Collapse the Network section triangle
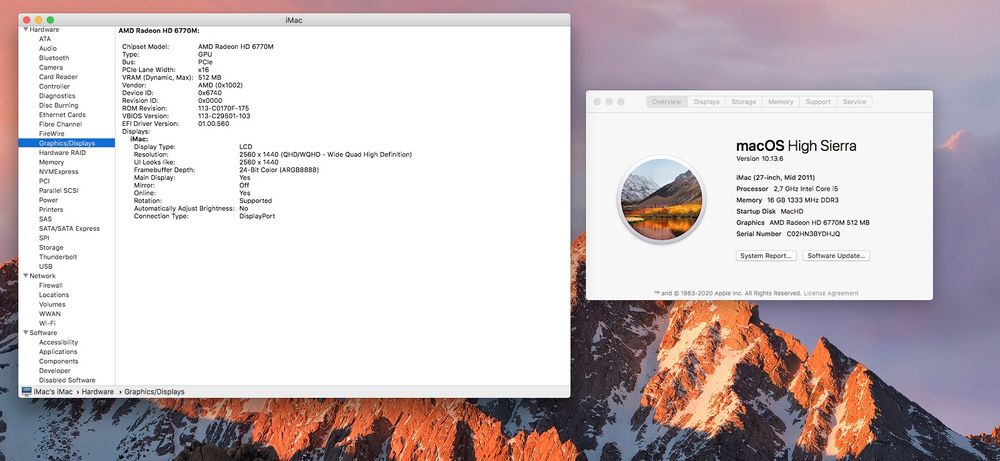 click(x=26, y=275)
